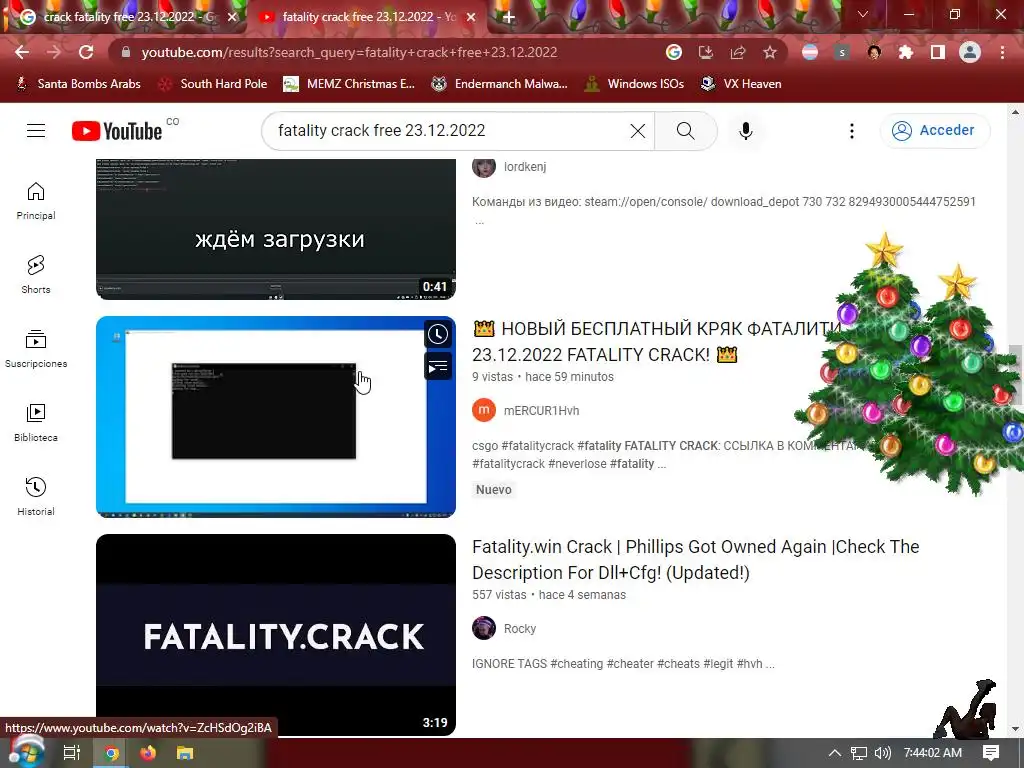Click the YouTube logo
1024x768 pixels.
pyautogui.click(x=117, y=131)
